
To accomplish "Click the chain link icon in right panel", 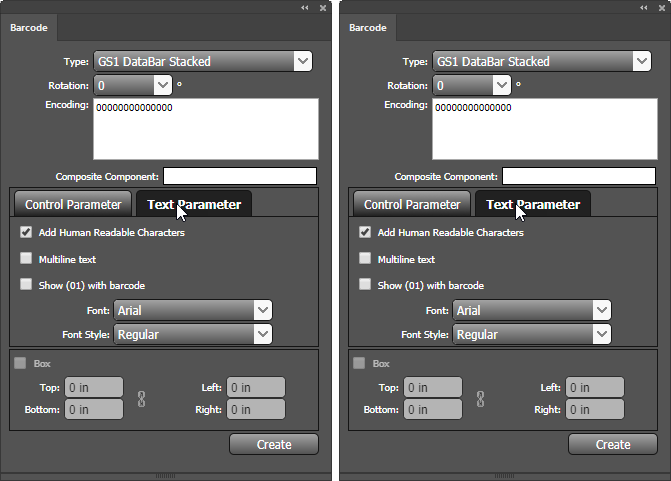I will [x=481, y=398].
